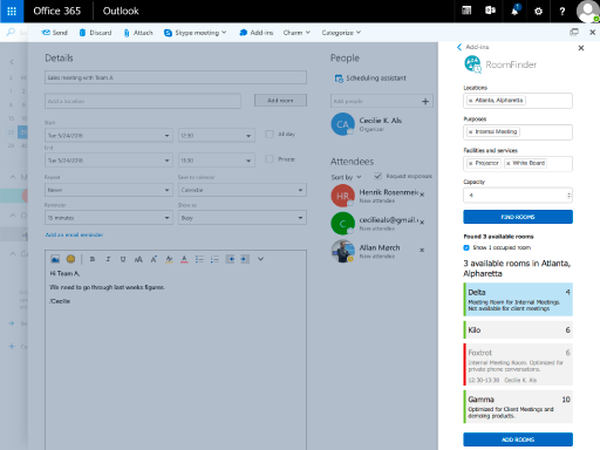Open the Skype meeting dropdown
Viewport: 600px width, 450px height.
pos(195,33)
